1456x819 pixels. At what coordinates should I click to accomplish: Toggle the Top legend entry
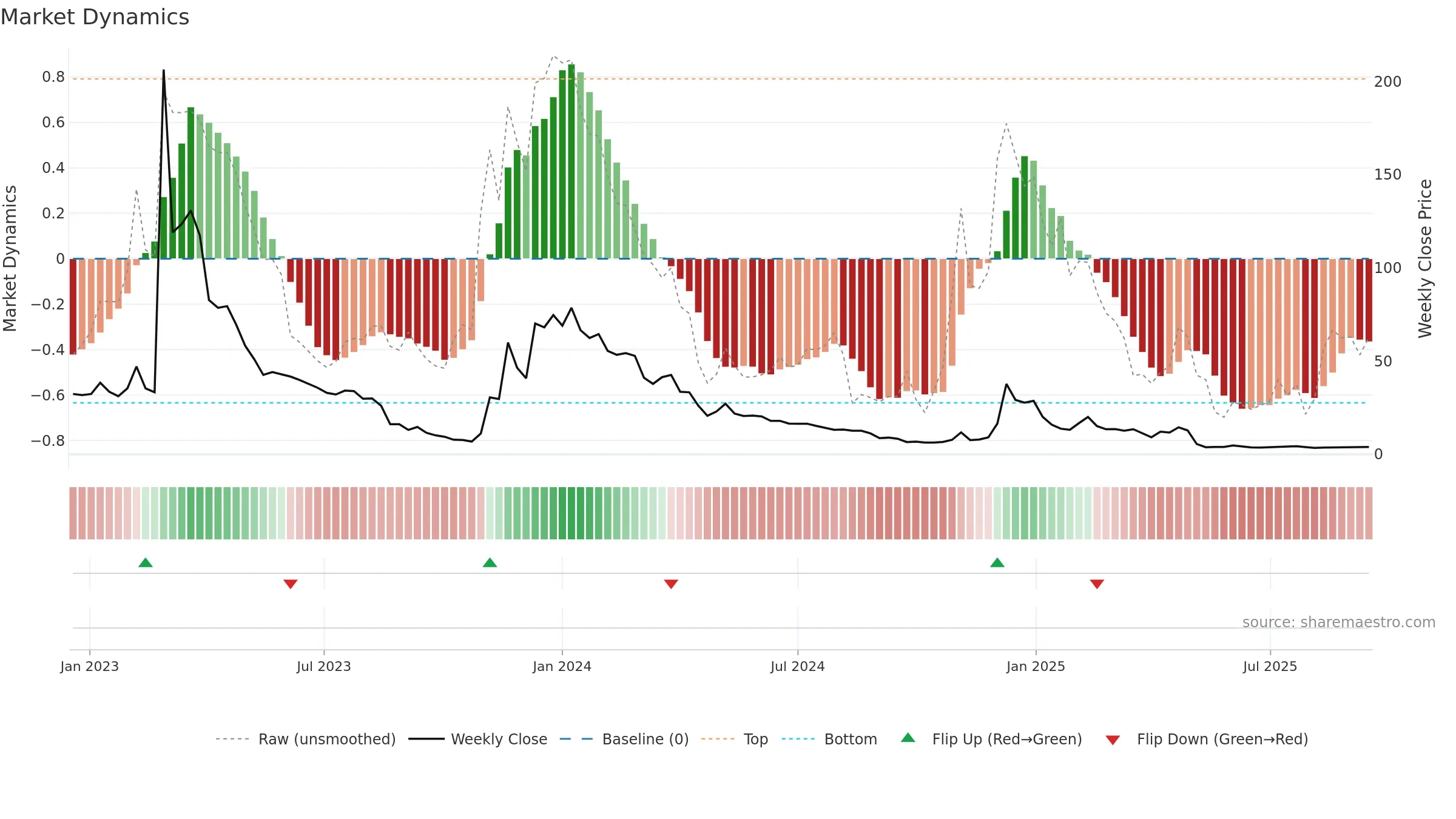click(735, 739)
